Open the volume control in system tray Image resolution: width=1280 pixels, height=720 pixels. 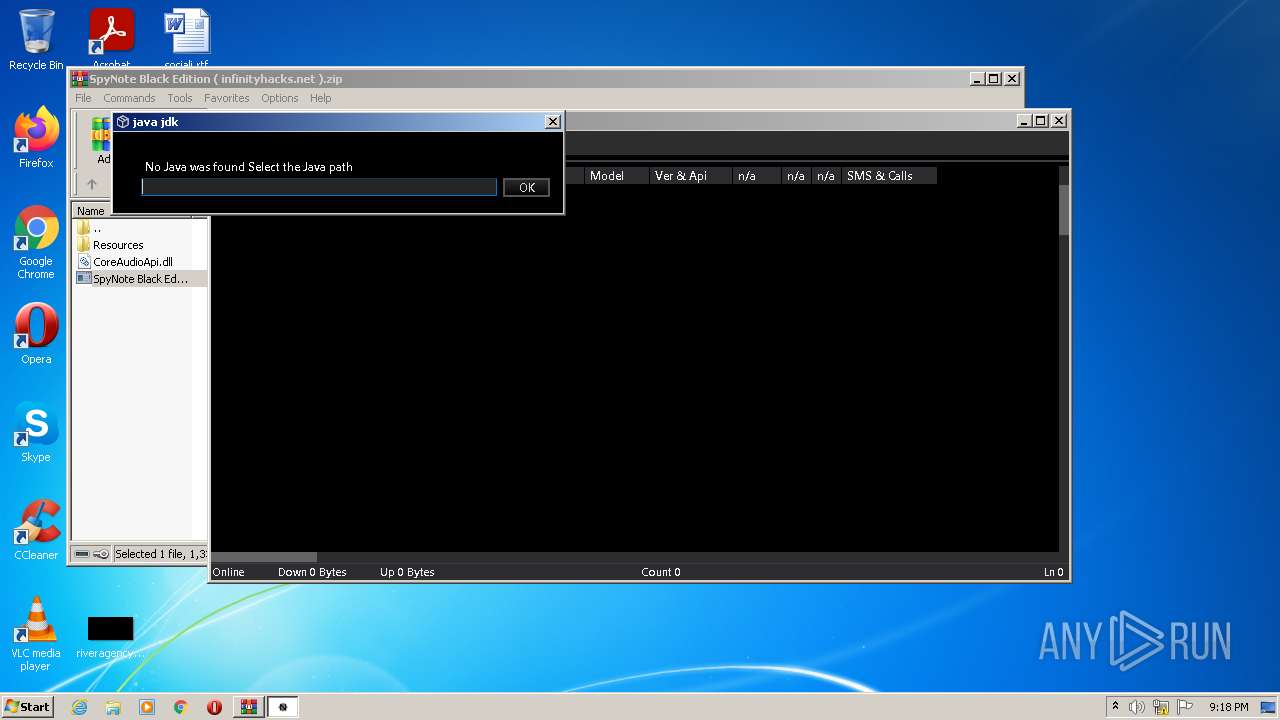pos(1137,707)
